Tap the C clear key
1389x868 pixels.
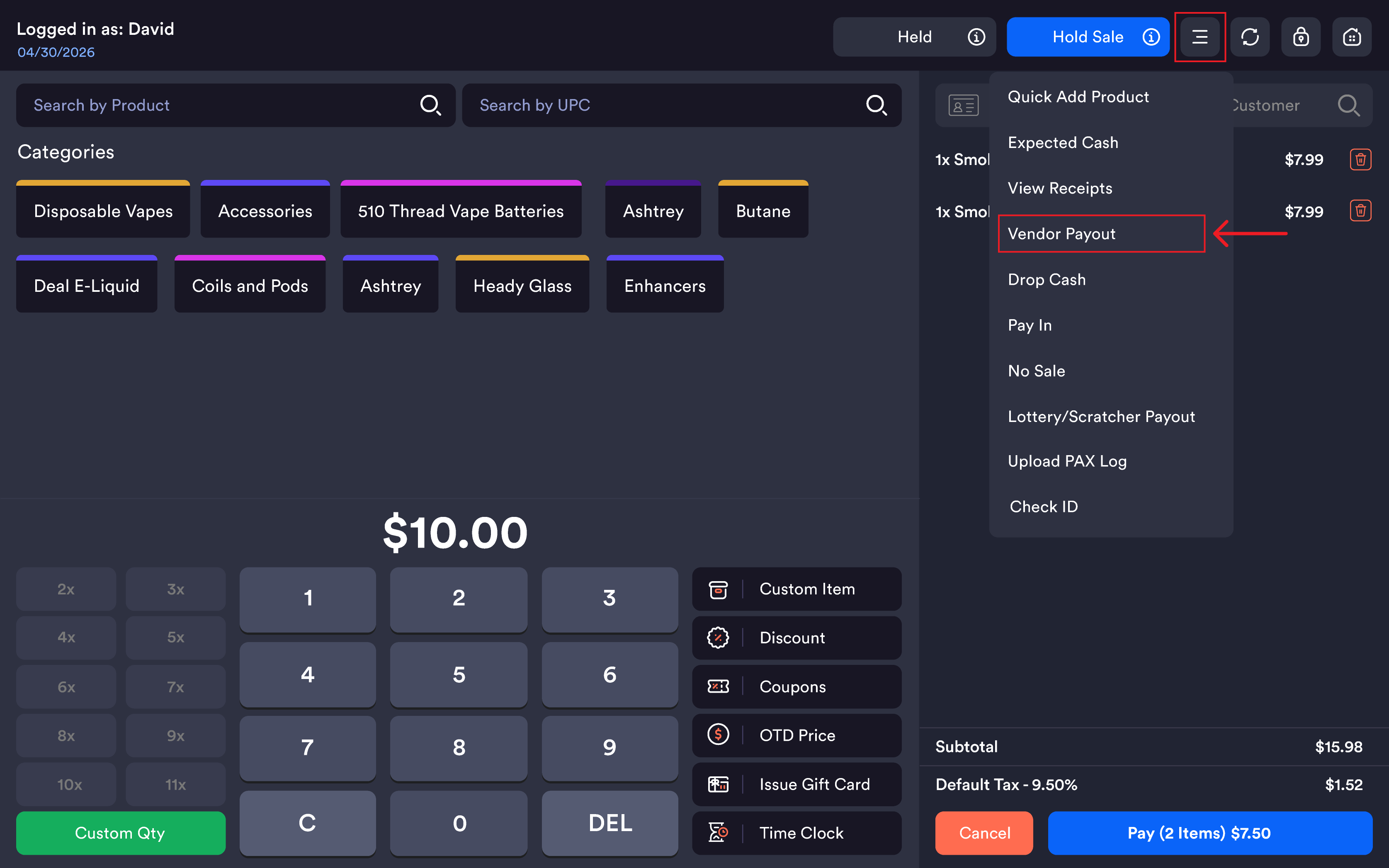click(308, 823)
